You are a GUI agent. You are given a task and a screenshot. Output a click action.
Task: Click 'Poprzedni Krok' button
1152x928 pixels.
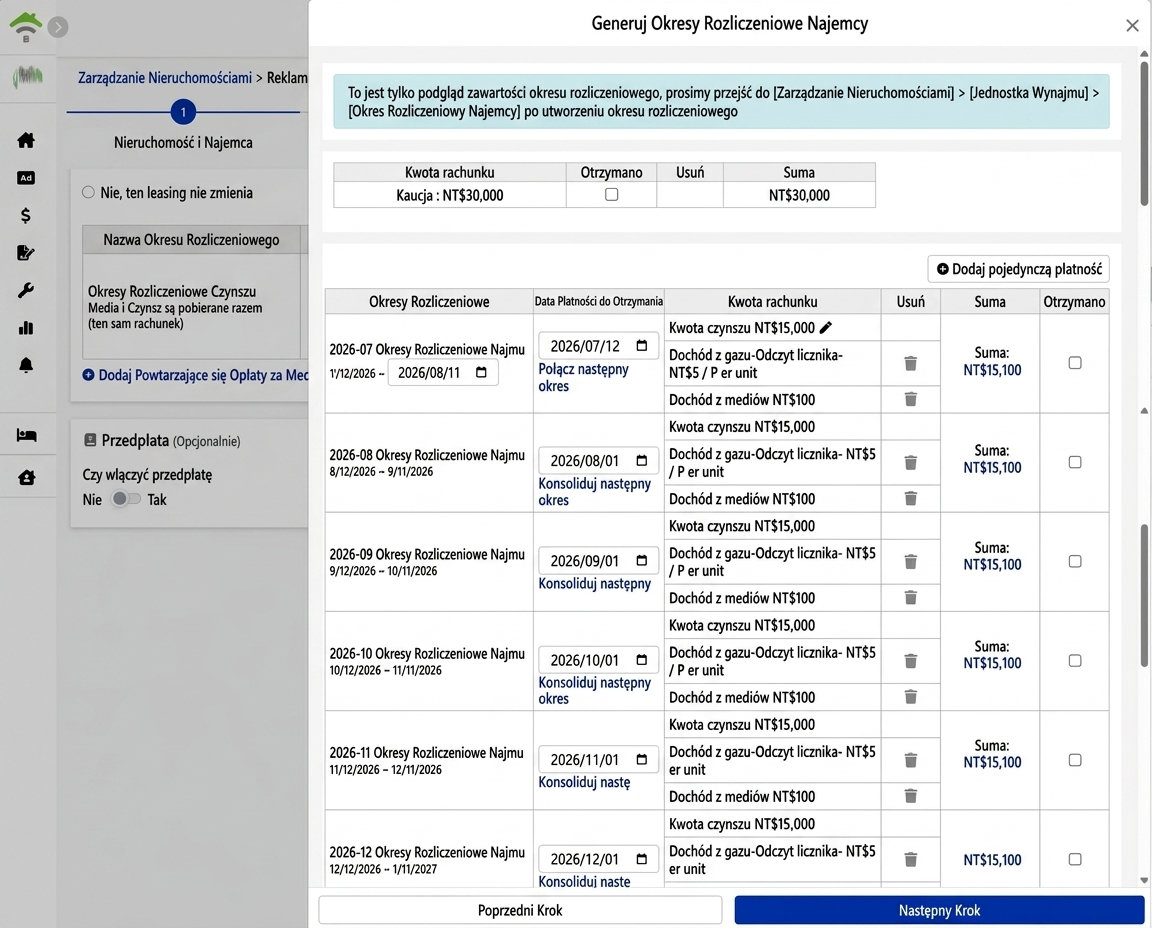[520, 910]
